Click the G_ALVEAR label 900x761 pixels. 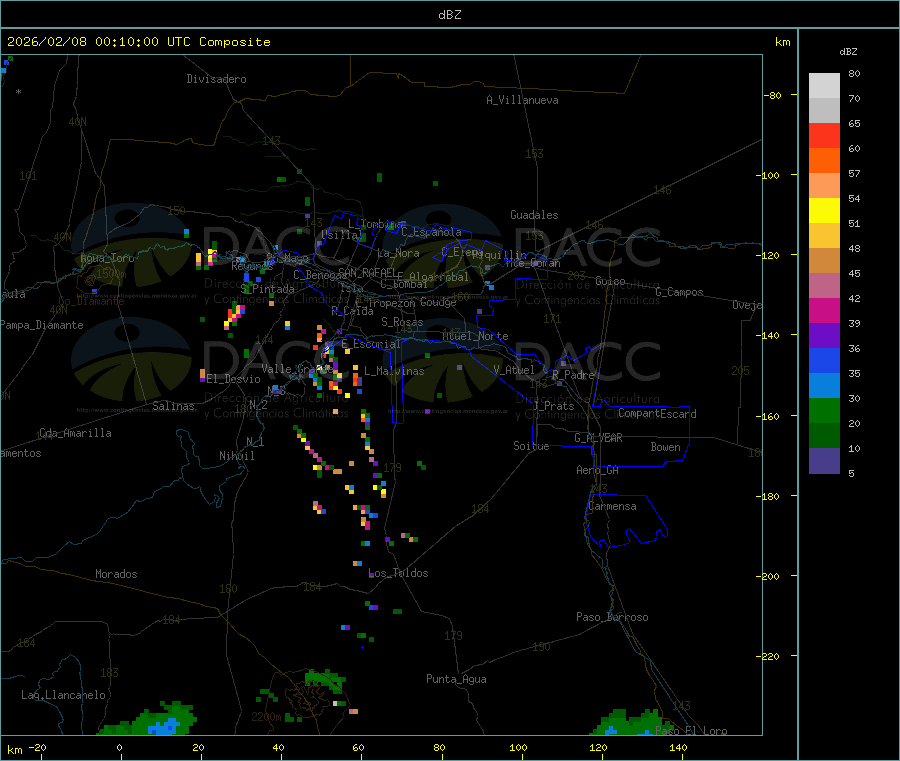pyautogui.click(x=599, y=438)
